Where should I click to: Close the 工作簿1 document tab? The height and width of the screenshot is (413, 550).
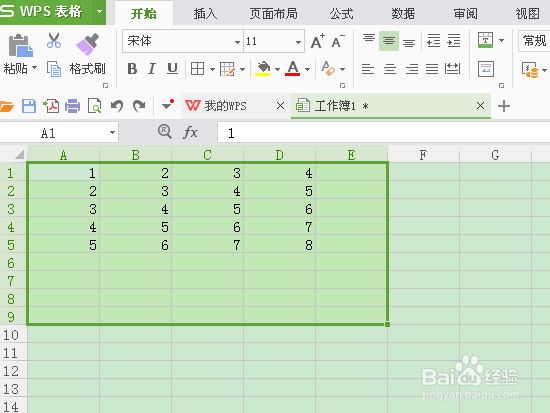(x=480, y=105)
